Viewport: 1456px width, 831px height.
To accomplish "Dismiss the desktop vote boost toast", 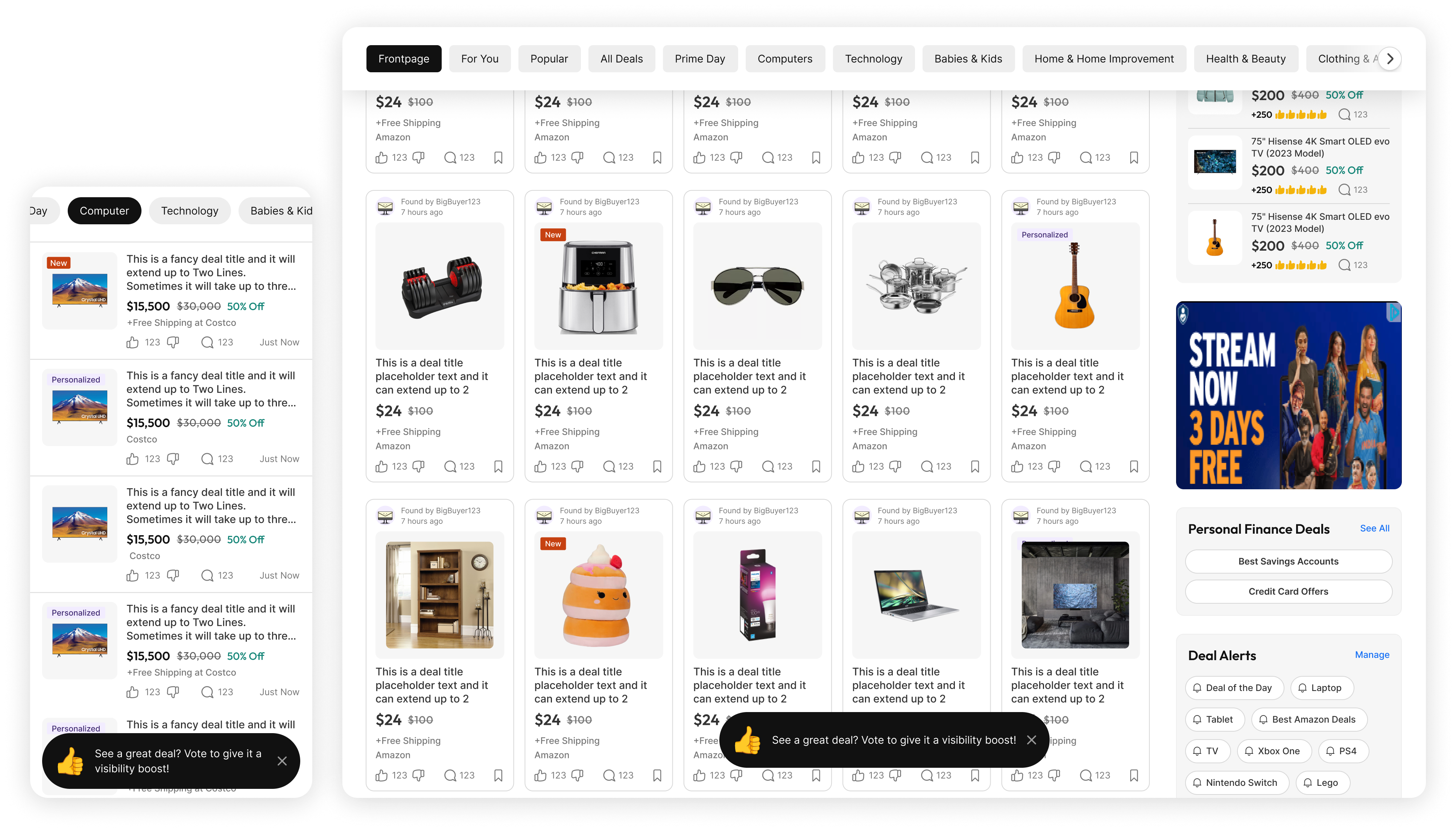I will (1032, 740).
